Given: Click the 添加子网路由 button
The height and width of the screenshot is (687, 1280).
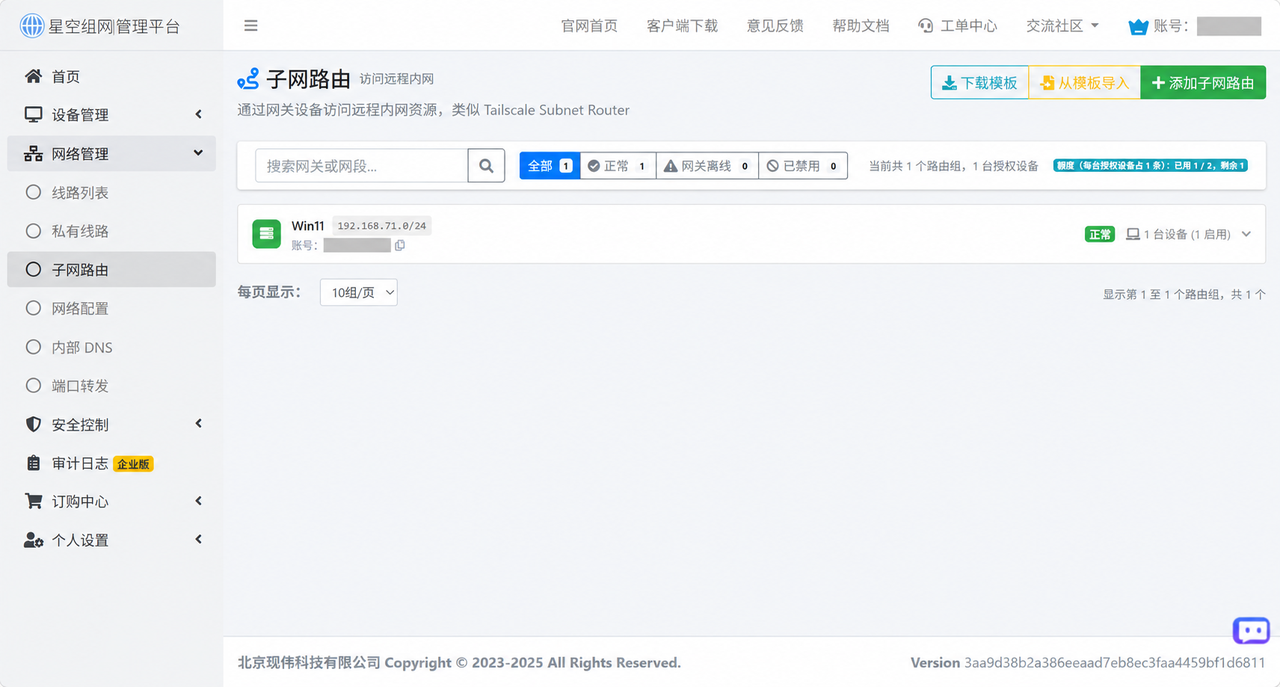Looking at the screenshot, I should point(1203,83).
